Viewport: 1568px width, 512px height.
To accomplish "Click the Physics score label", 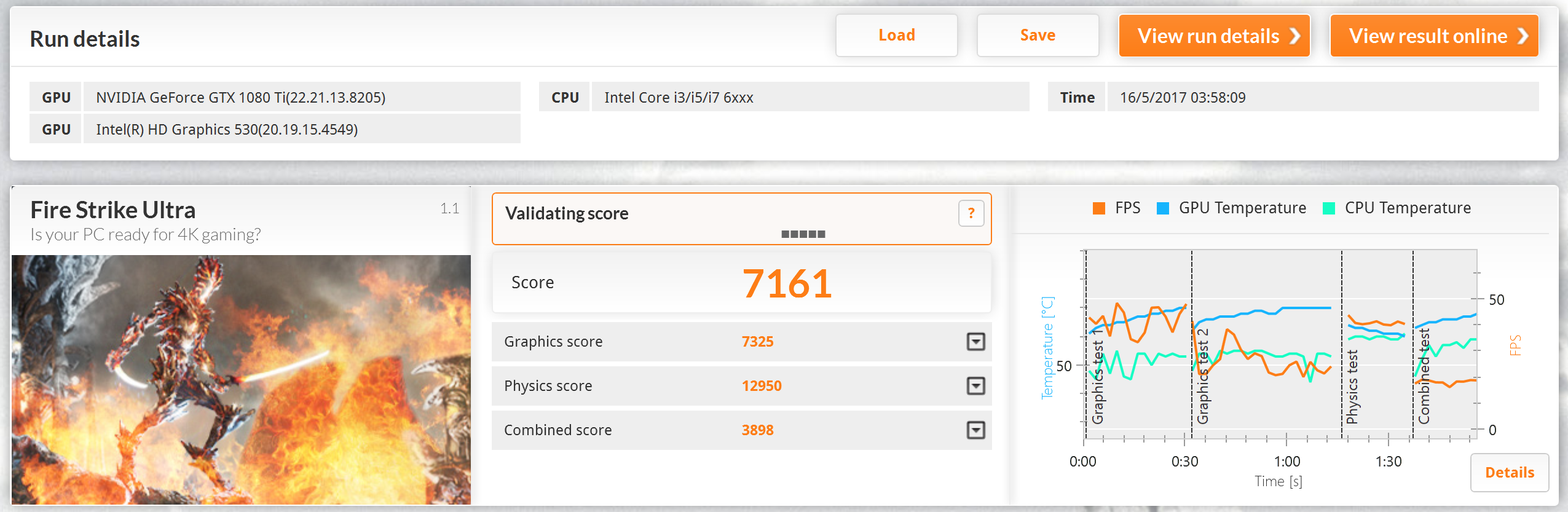I will (x=548, y=386).
